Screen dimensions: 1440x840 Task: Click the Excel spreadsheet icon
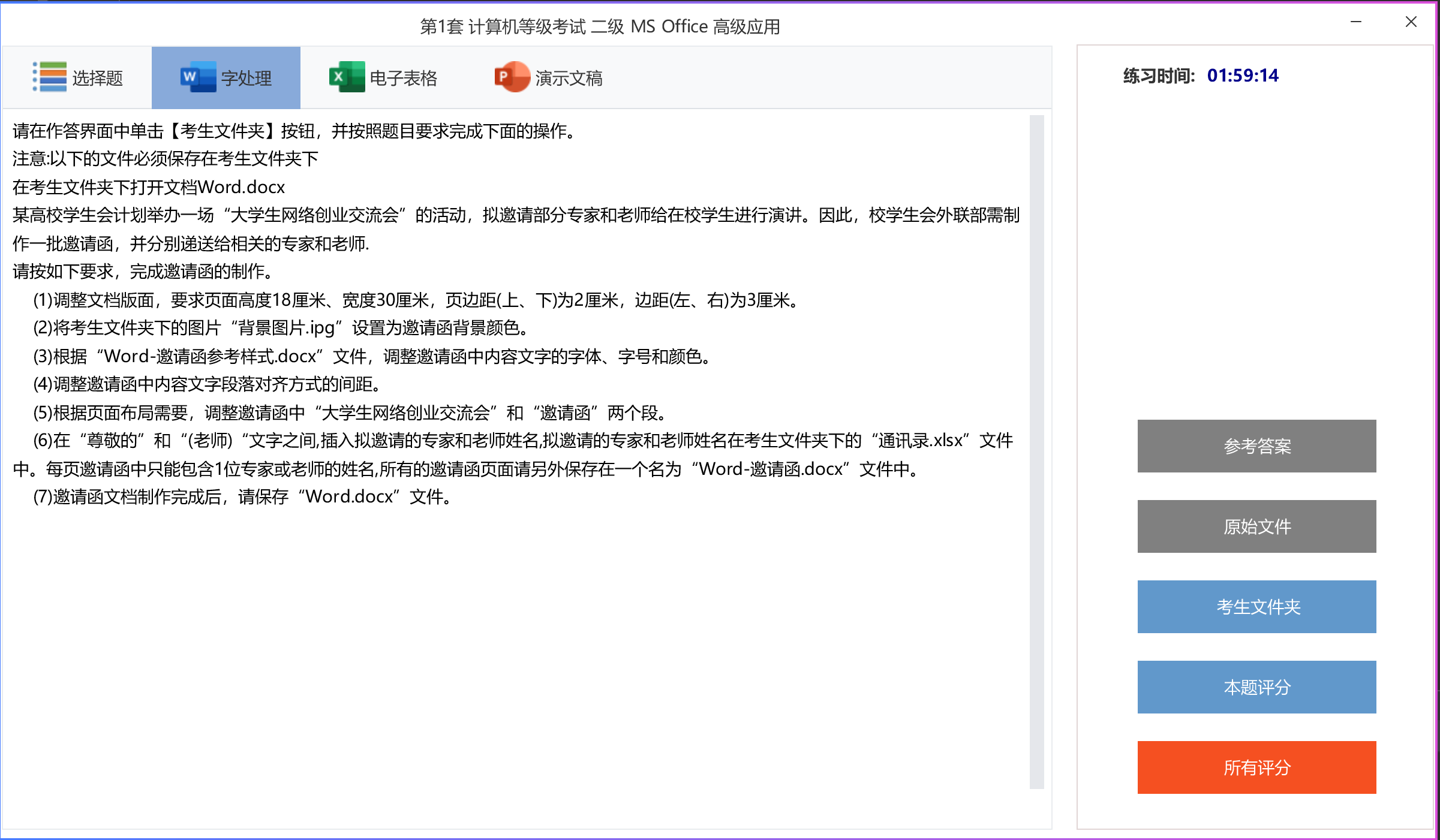[x=346, y=77]
